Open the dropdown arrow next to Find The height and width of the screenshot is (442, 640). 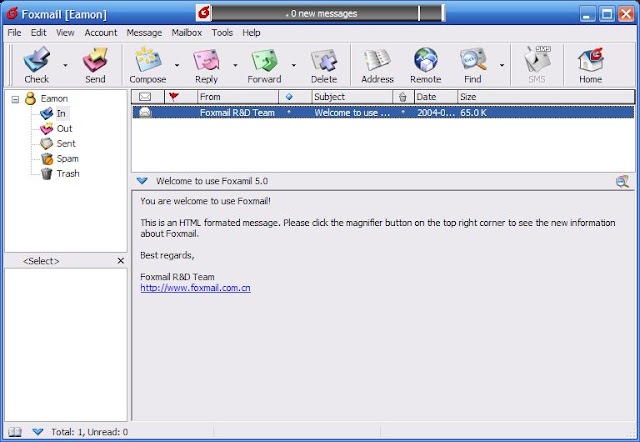pyautogui.click(x=502, y=65)
